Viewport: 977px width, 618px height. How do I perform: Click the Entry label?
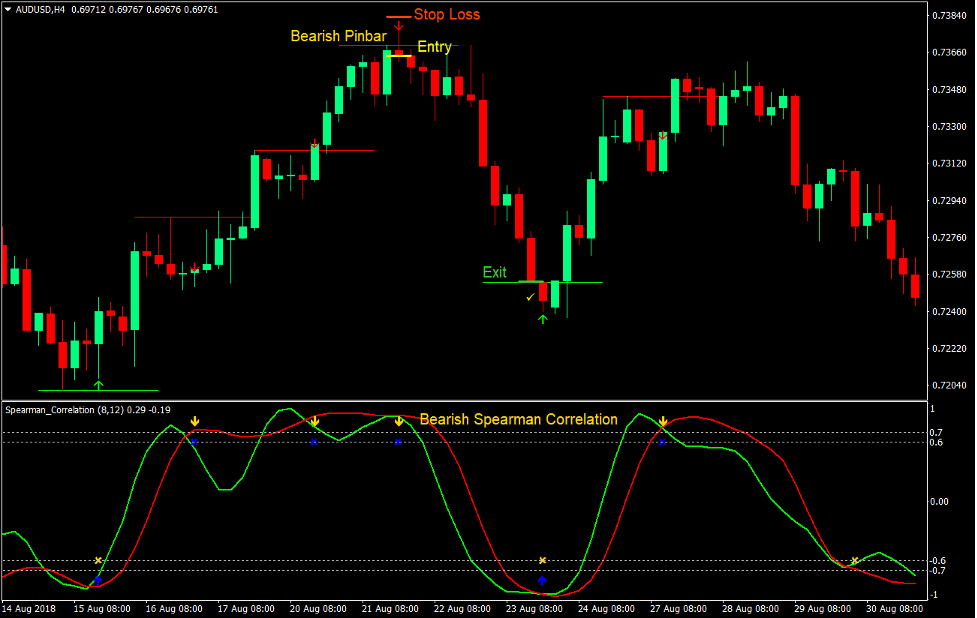tap(435, 46)
